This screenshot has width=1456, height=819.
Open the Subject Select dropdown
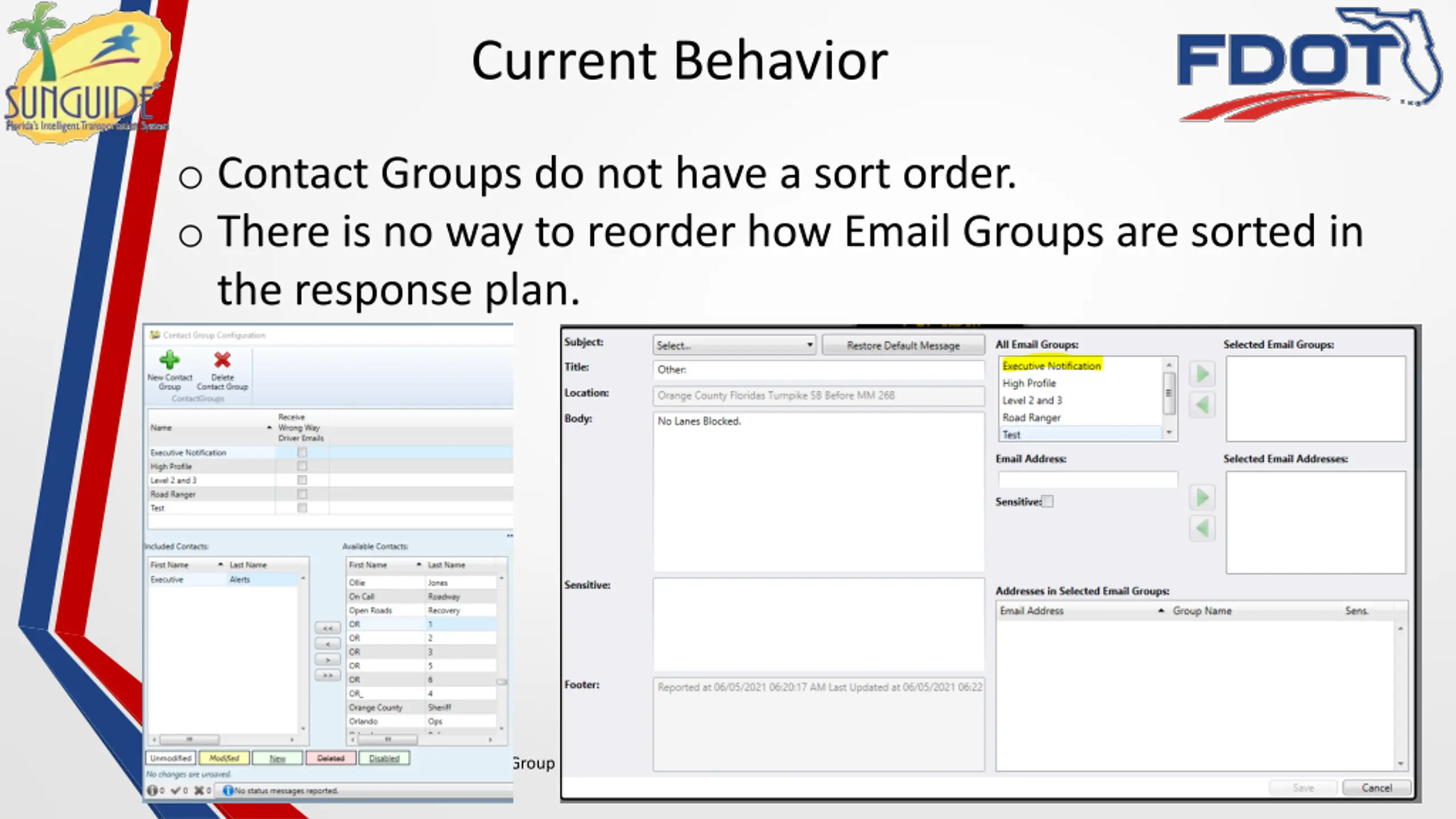tap(734, 345)
